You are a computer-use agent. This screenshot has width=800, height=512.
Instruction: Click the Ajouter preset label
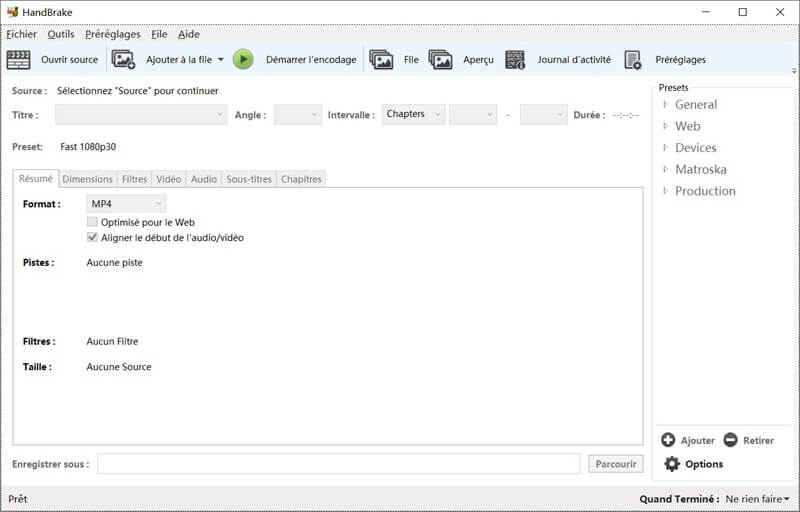point(697,441)
